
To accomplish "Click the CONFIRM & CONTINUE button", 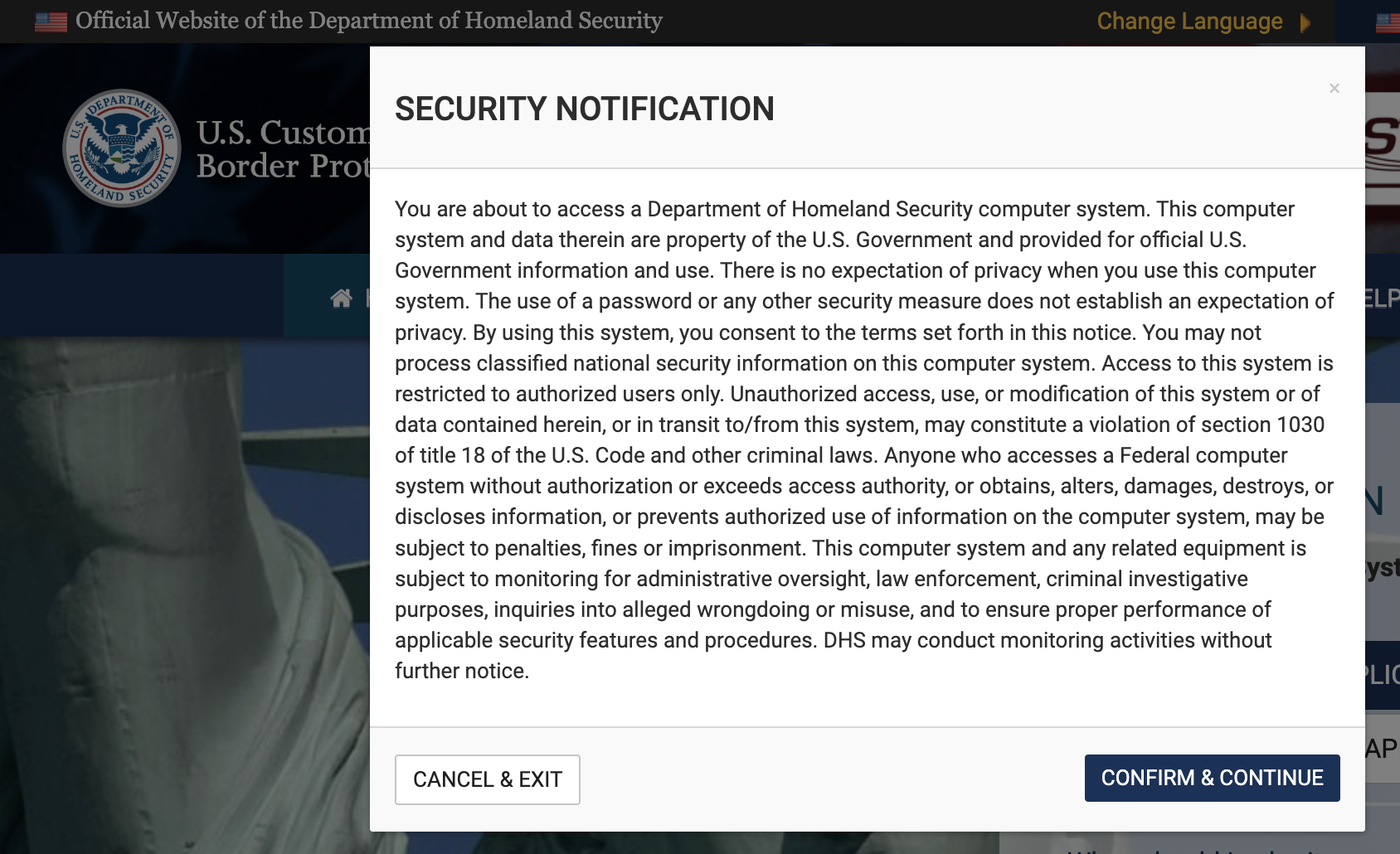I will click(x=1212, y=778).
